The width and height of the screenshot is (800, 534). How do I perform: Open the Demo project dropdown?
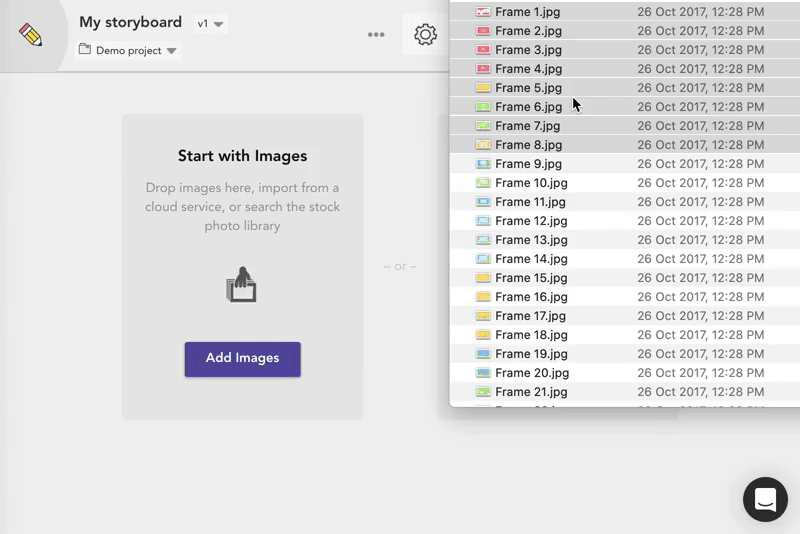[x=128, y=51]
